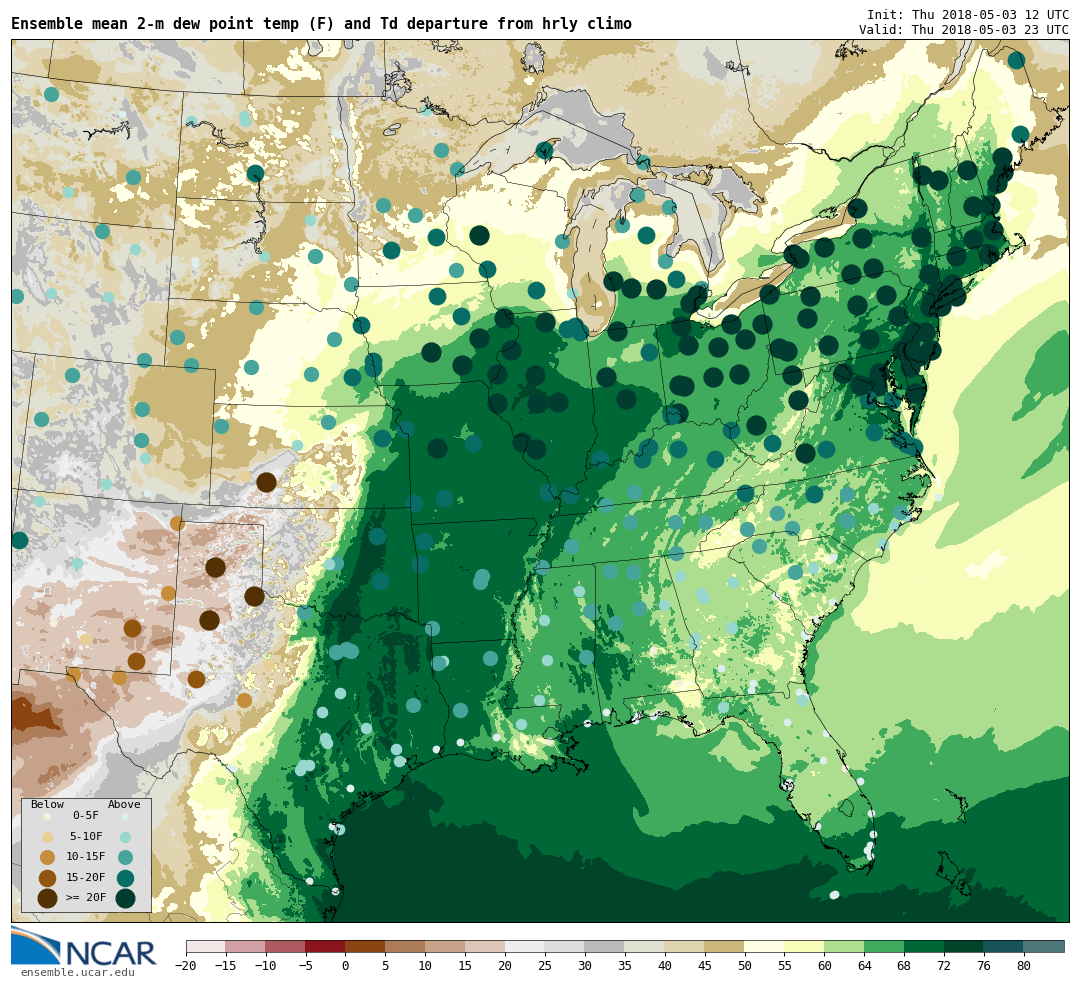
Task: Select the Below 5-10F tan legend circle
Action: (x=47, y=837)
